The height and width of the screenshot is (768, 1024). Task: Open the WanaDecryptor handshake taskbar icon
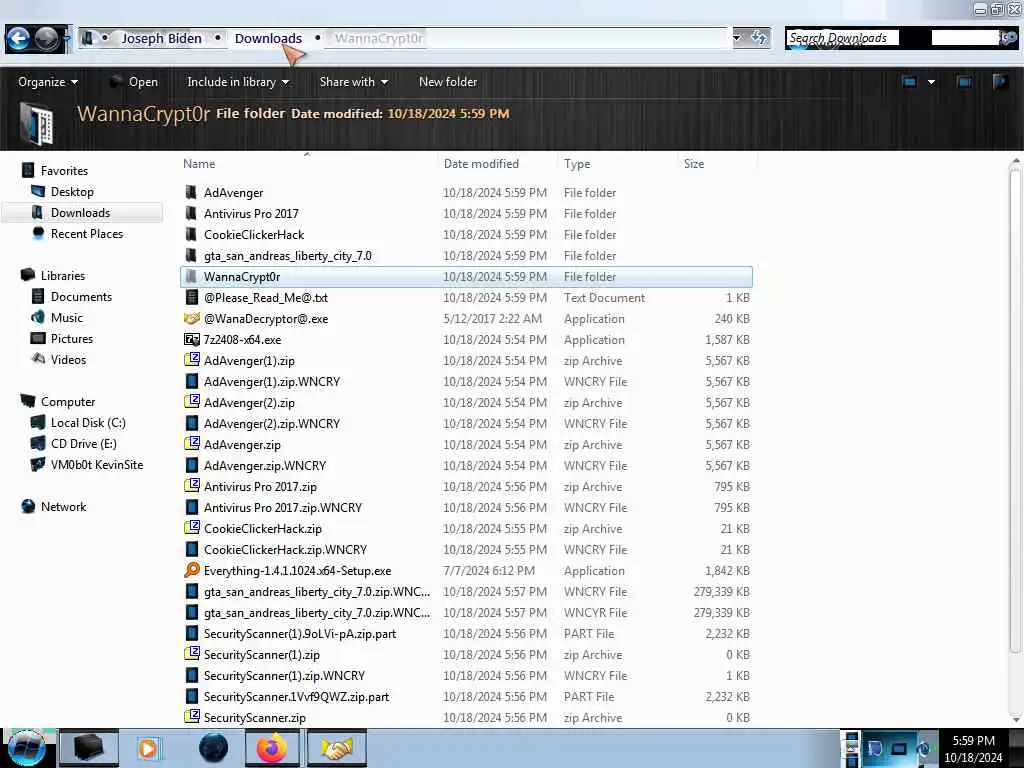click(337, 748)
